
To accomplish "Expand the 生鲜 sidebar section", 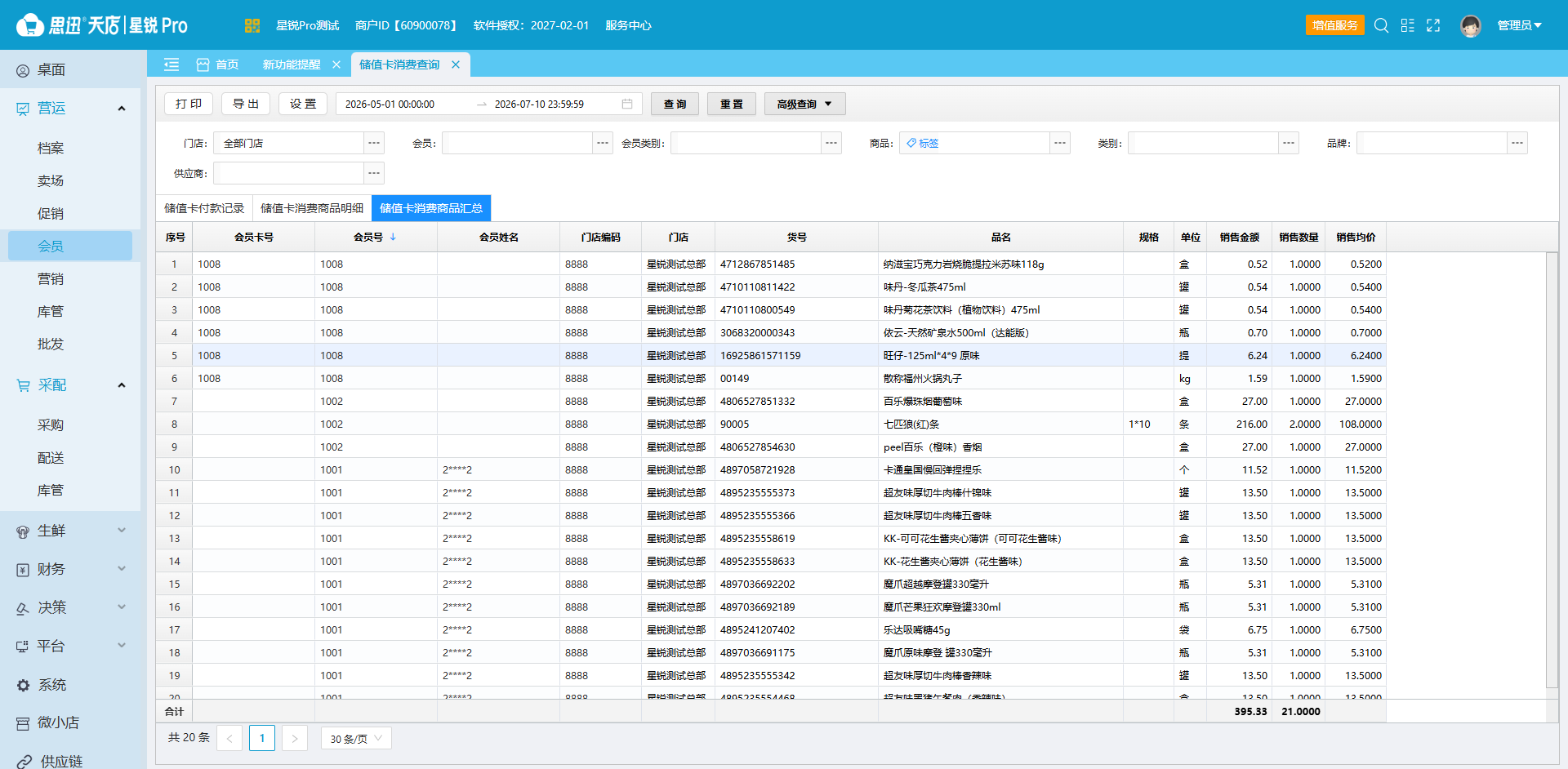I will click(x=70, y=531).
